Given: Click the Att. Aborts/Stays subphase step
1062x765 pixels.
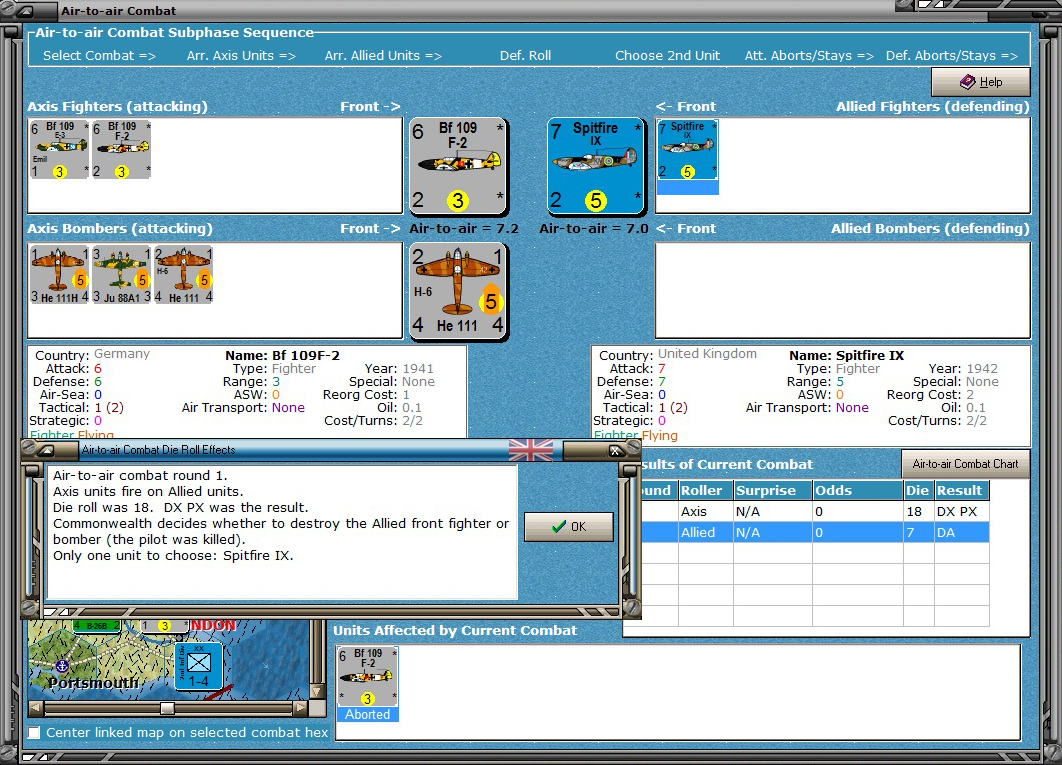Looking at the screenshot, I should pyautogui.click(x=809, y=56).
